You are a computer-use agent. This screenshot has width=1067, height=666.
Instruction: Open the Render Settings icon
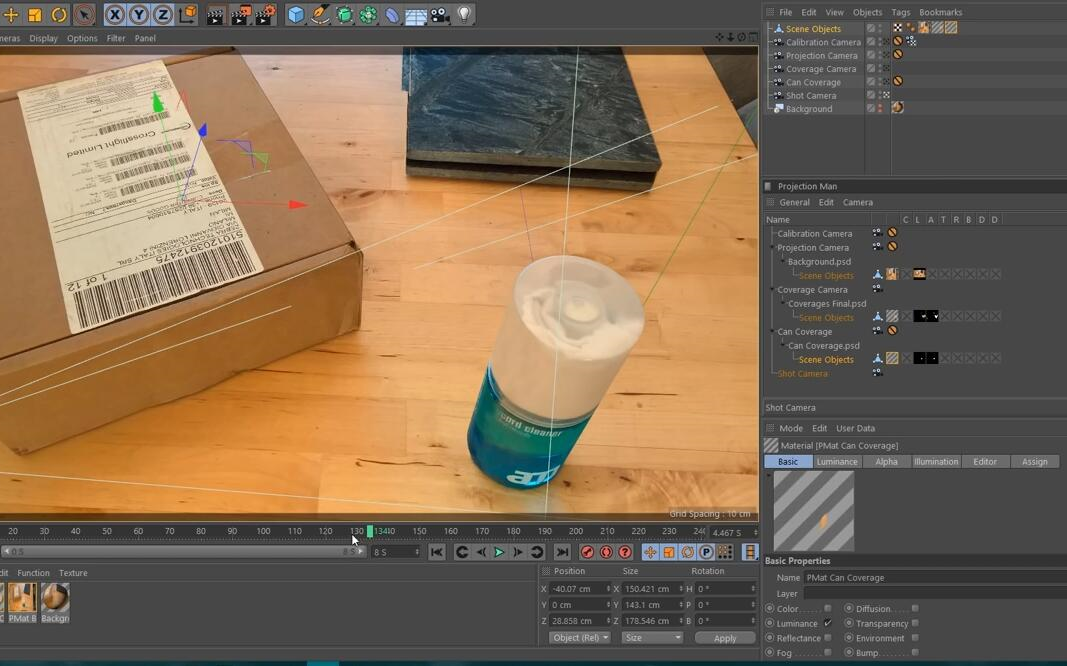click(266, 14)
